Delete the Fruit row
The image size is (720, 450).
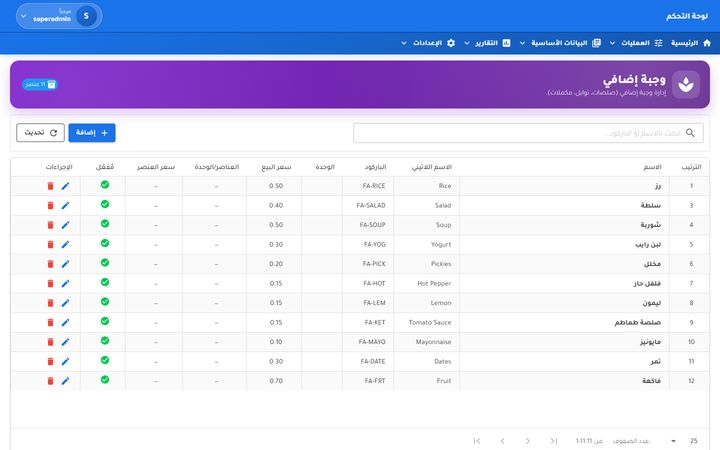pyautogui.click(x=51, y=381)
